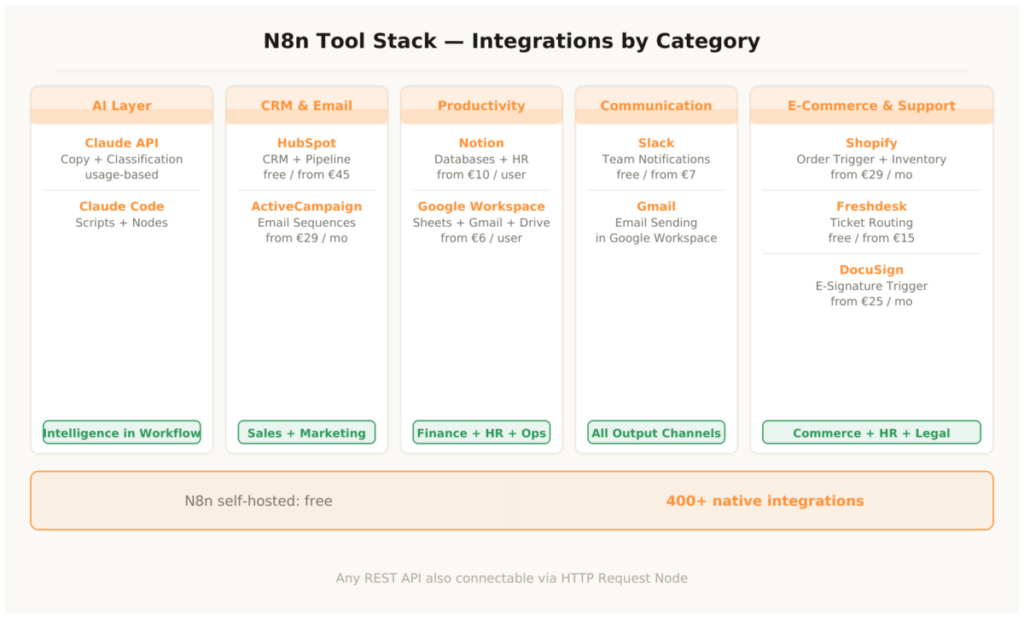Open the DocuSign entry
The width and height of the screenshot is (1024, 621).
point(871,270)
